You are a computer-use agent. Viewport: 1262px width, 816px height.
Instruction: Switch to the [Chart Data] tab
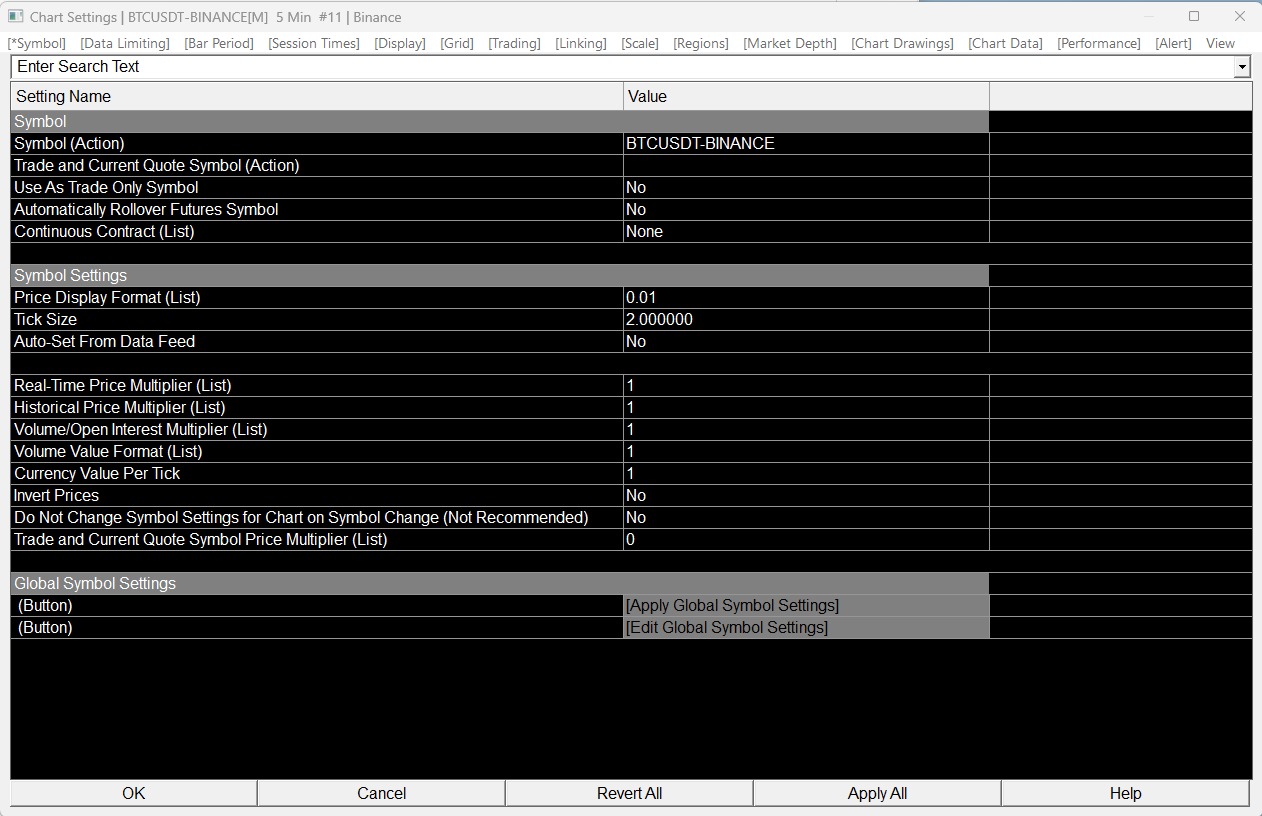[1005, 43]
